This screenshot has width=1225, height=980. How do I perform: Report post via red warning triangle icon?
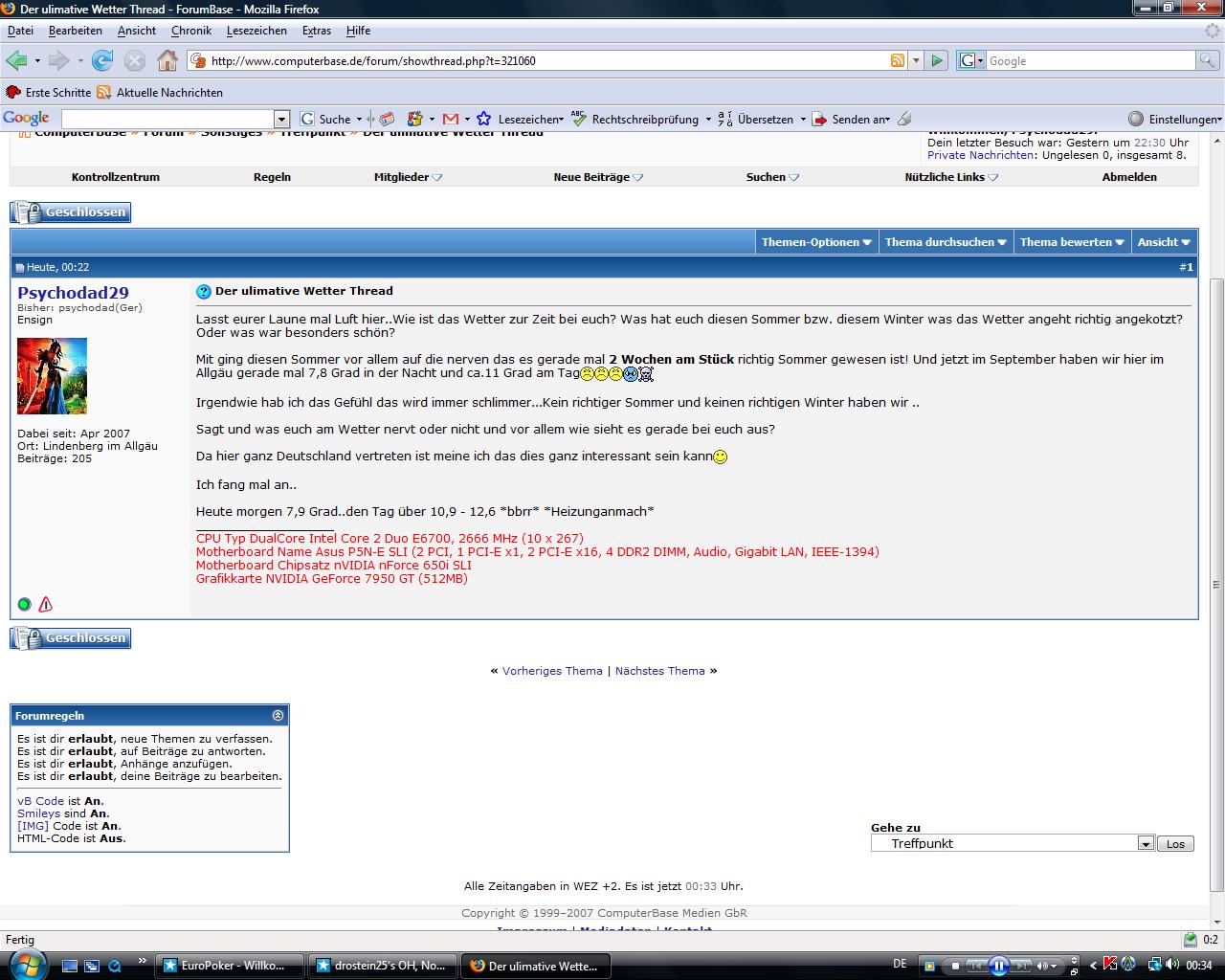[45, 604]
